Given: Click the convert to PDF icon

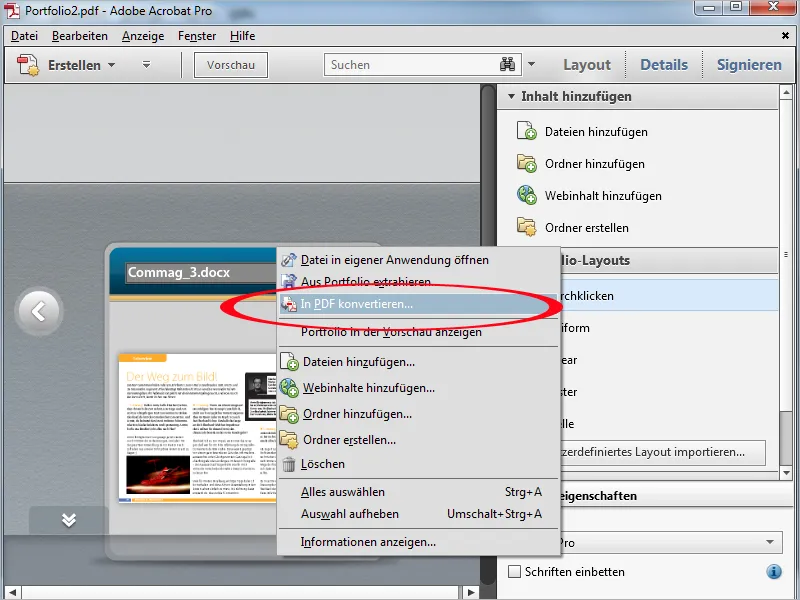Looking at the screenshot, I should (289, 304).
